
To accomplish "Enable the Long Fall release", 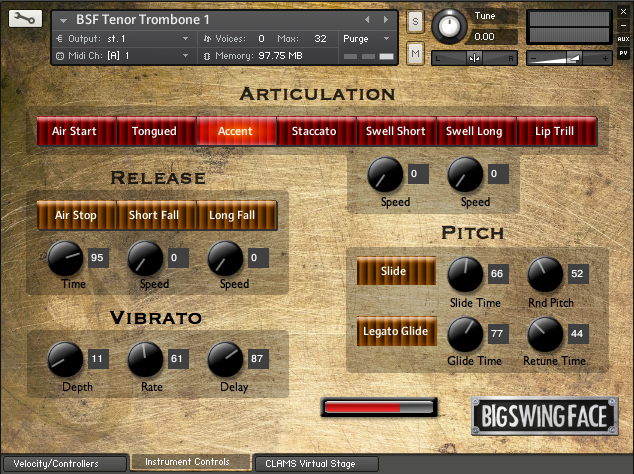I will click(237, 215).
